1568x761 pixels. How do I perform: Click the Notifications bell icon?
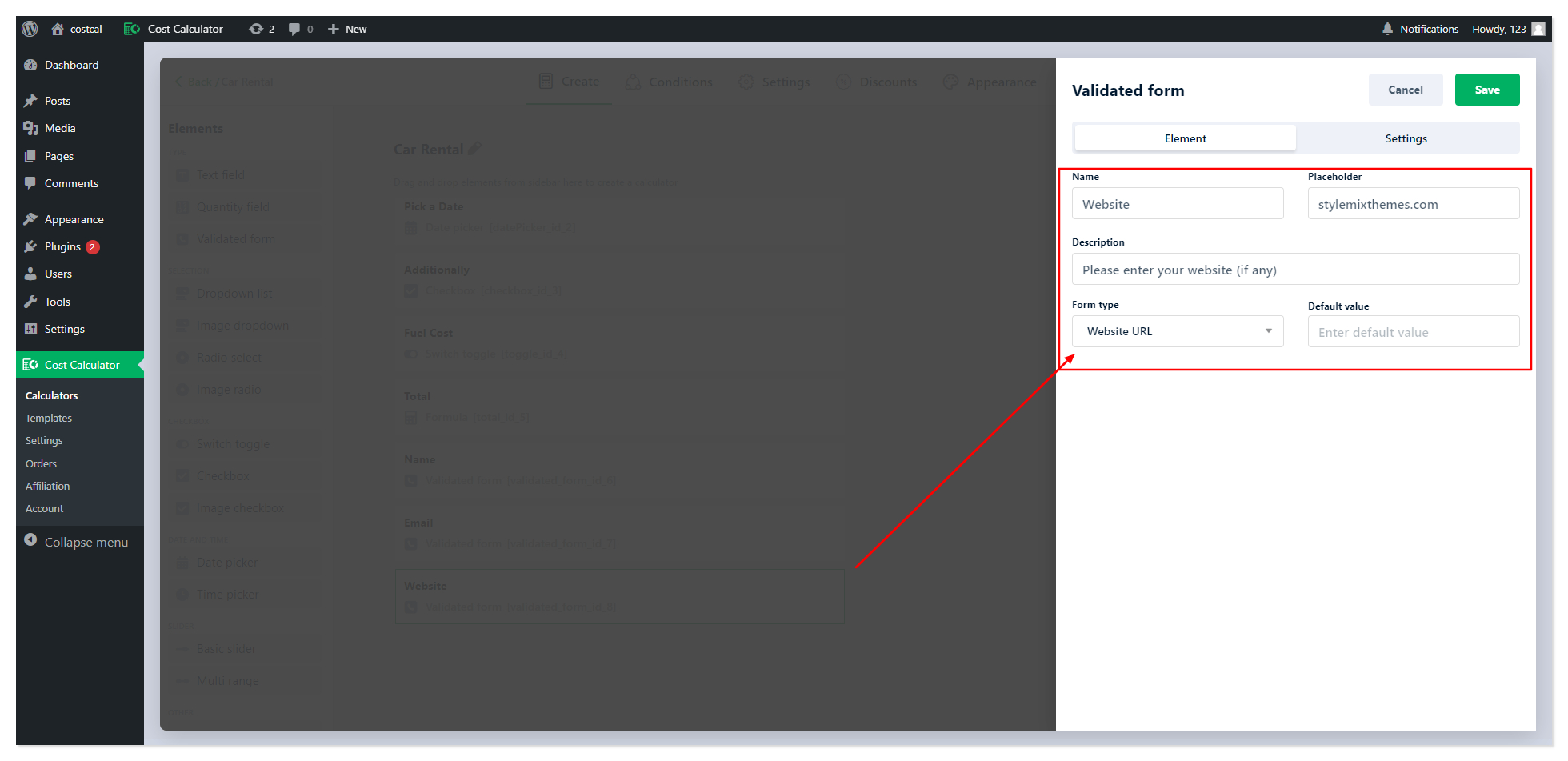coord(1387,29)
